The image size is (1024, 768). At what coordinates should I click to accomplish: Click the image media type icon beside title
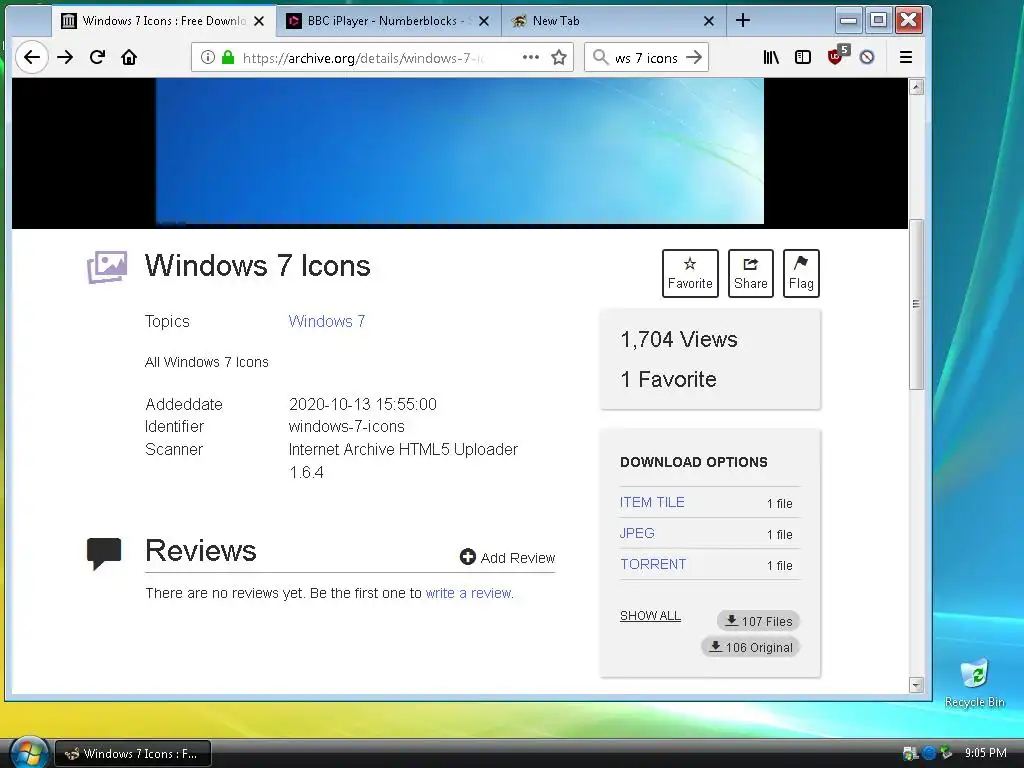tap(107, 266)
